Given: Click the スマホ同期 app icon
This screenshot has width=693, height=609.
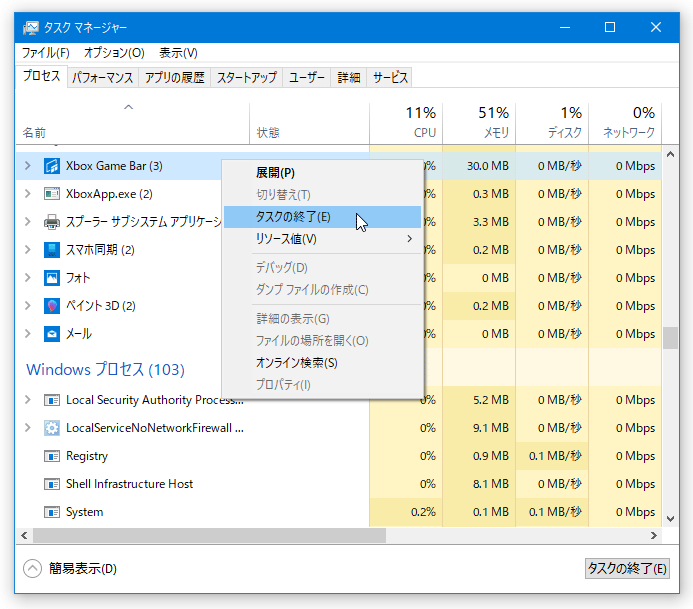Looking at the screenshot, I should tap(52, 250).
